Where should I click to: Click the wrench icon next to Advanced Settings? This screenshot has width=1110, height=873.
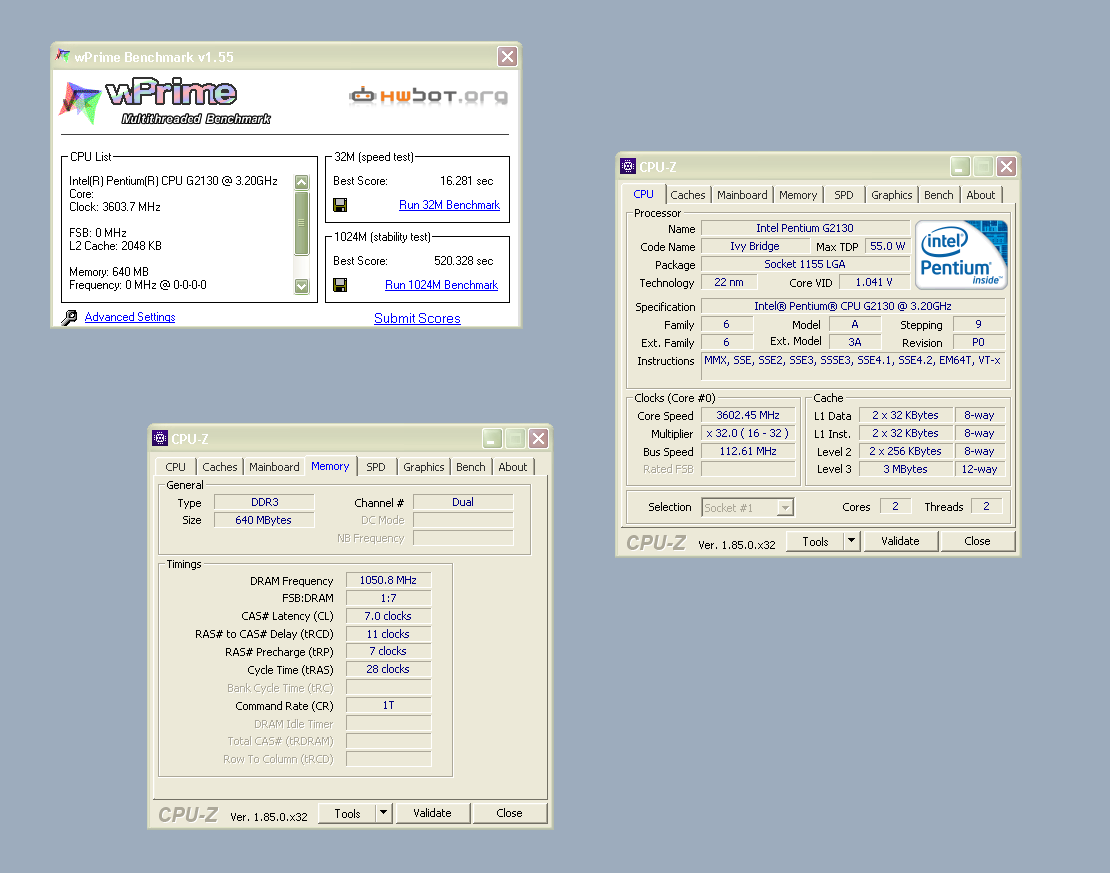pos(69,317)
